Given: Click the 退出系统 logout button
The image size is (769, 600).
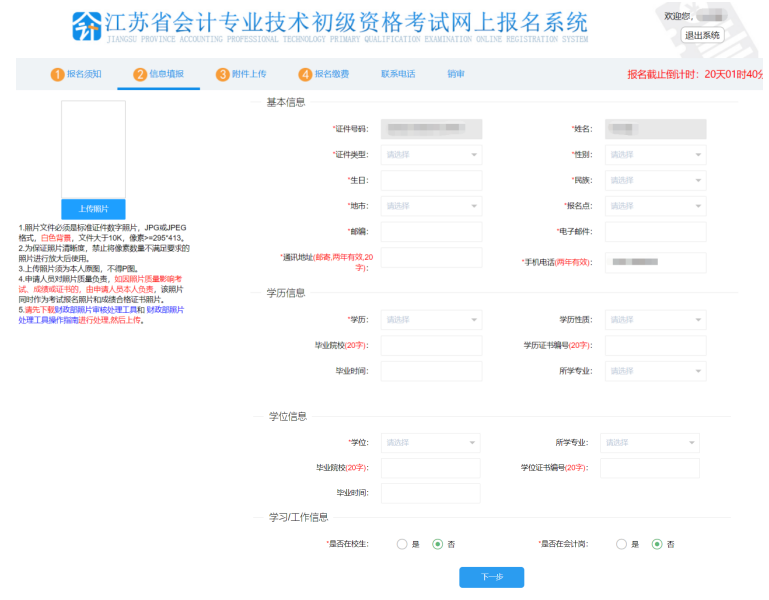Looking at the screenshot, I should [702, 35].
